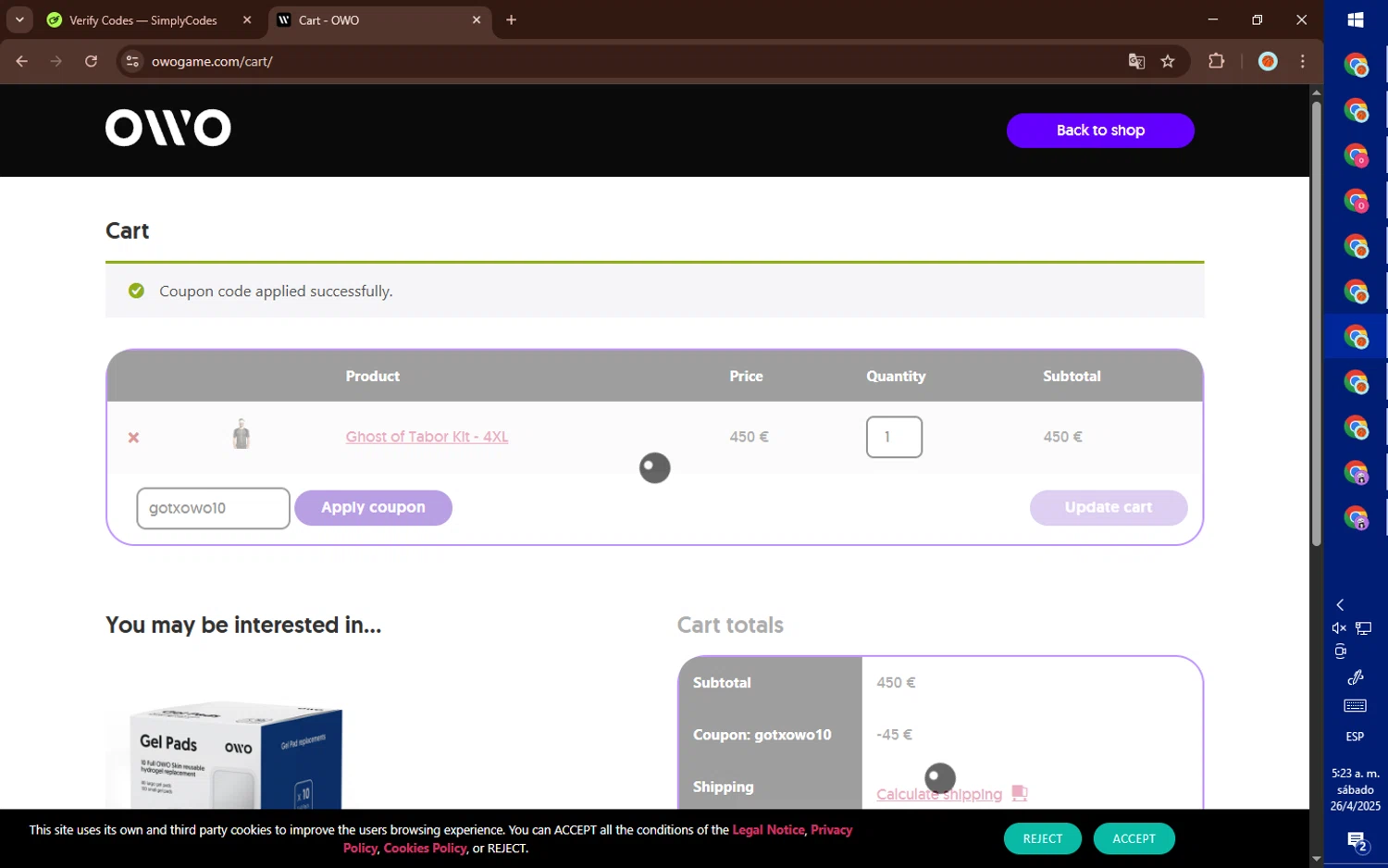Click the Coupon code applied successfully message
Viewport: 1388px width, 868px height.
[x=276, y=291]
